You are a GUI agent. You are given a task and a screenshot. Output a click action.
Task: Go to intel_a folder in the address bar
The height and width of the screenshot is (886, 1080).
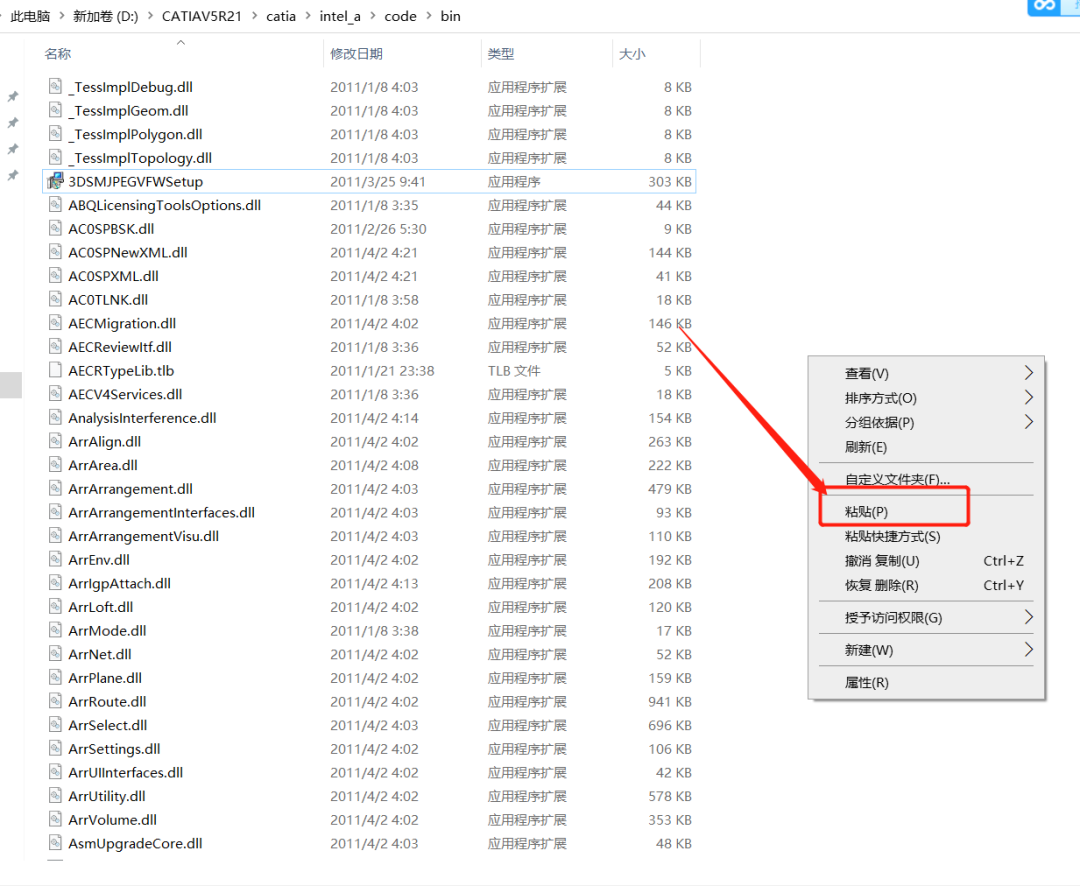[340, 16]
